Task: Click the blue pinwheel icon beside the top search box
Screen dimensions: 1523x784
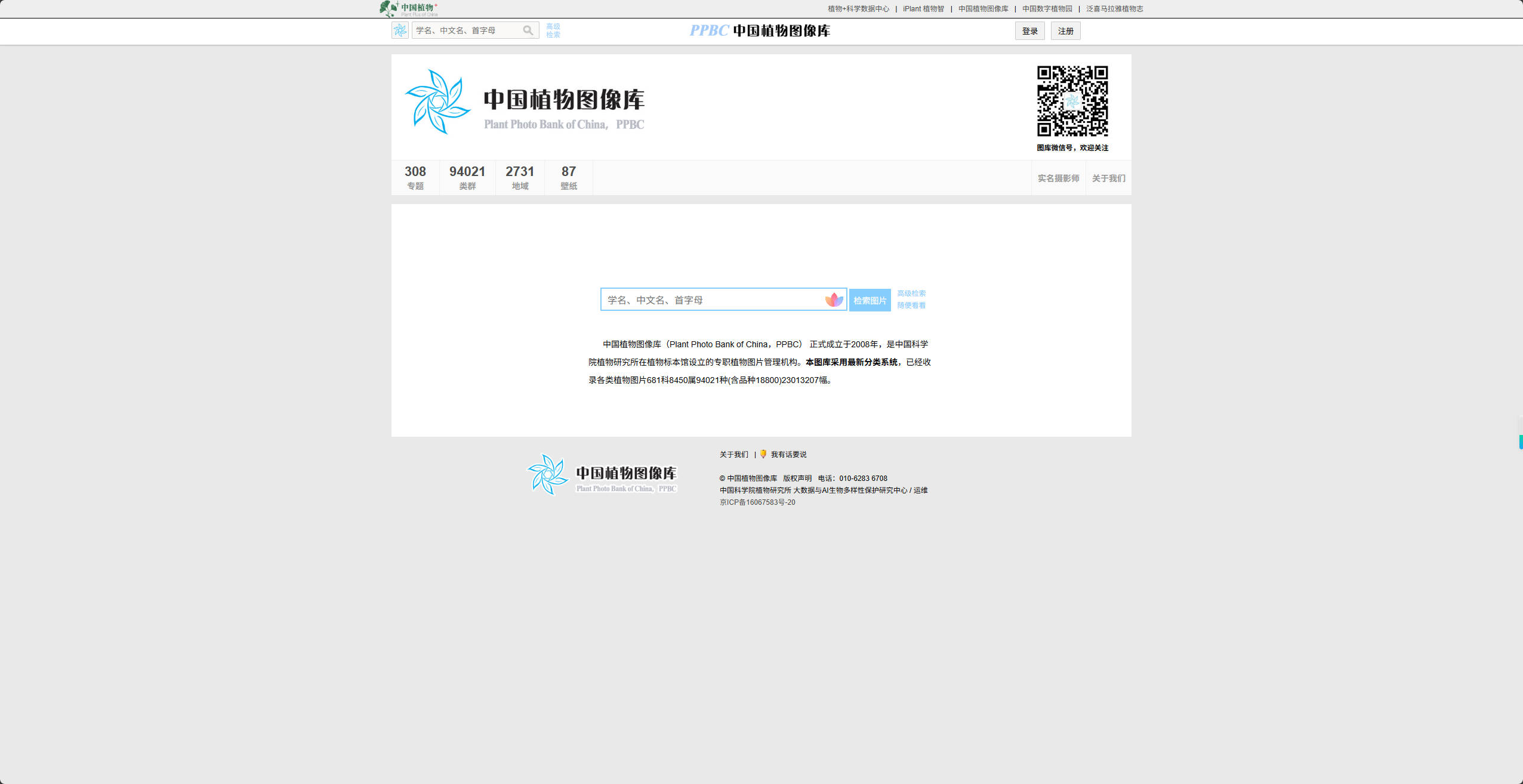Action: [400, 30]
